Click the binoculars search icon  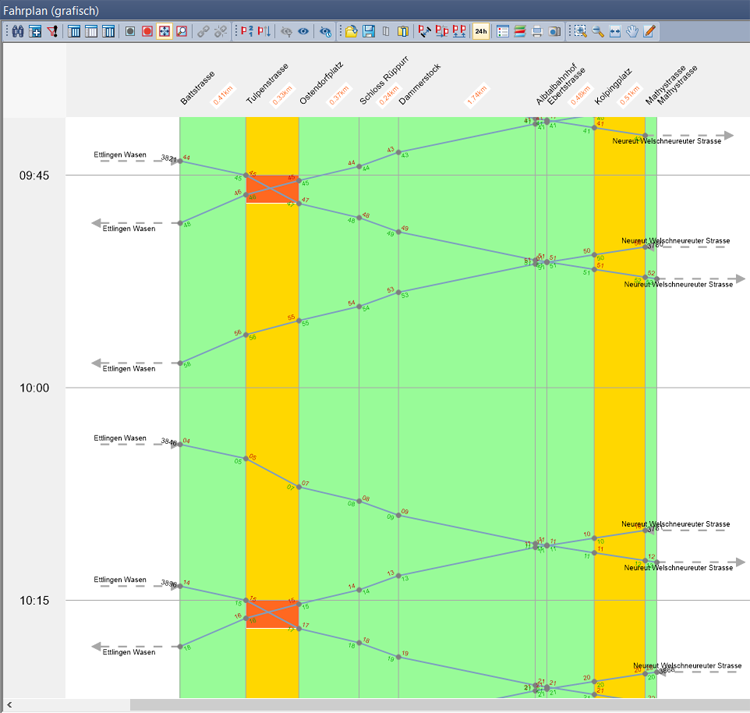[15, 32]
